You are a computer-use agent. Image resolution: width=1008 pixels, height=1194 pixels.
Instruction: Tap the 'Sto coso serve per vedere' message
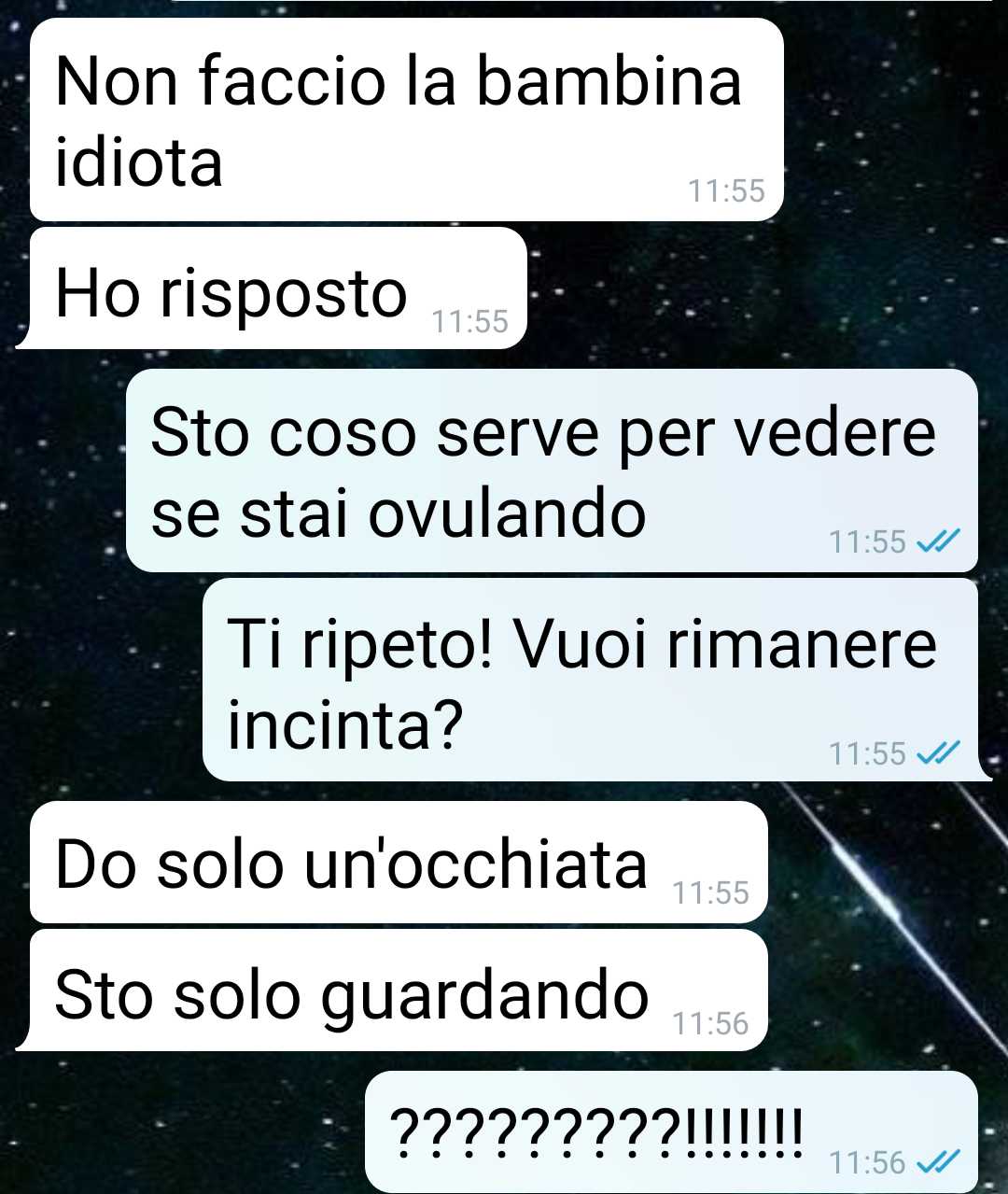[552, 471]
